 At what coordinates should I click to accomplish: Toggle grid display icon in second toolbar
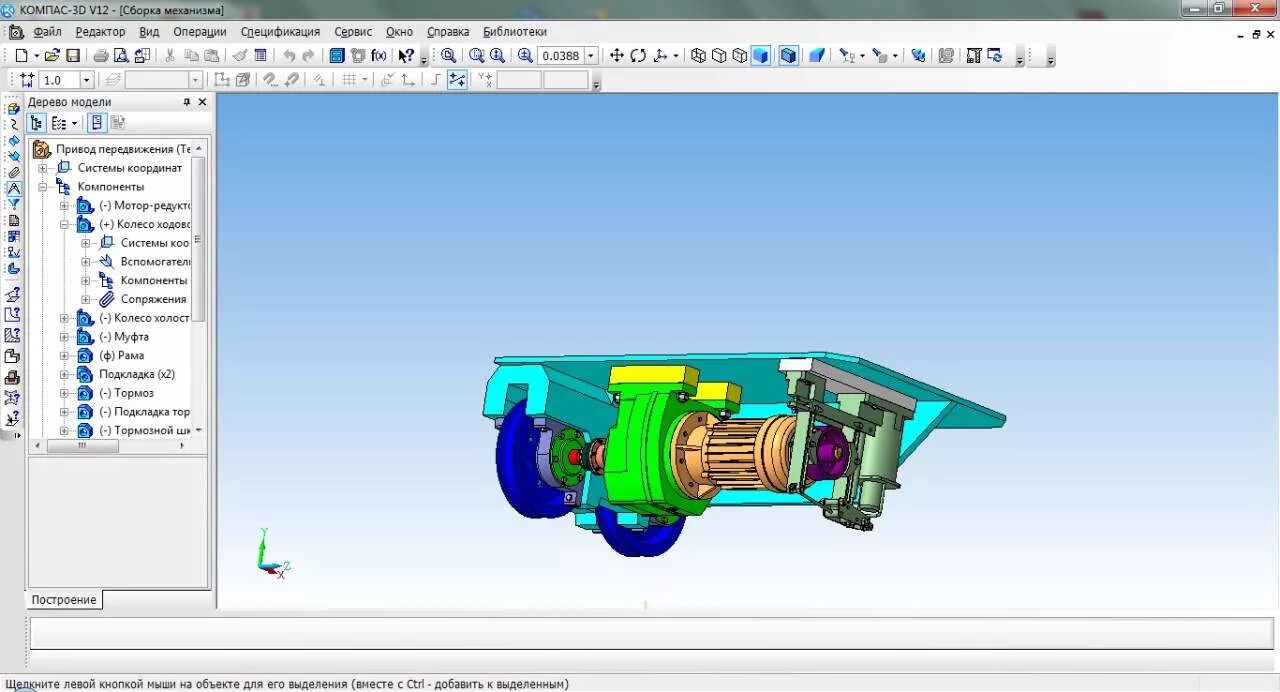click(349, 80)
